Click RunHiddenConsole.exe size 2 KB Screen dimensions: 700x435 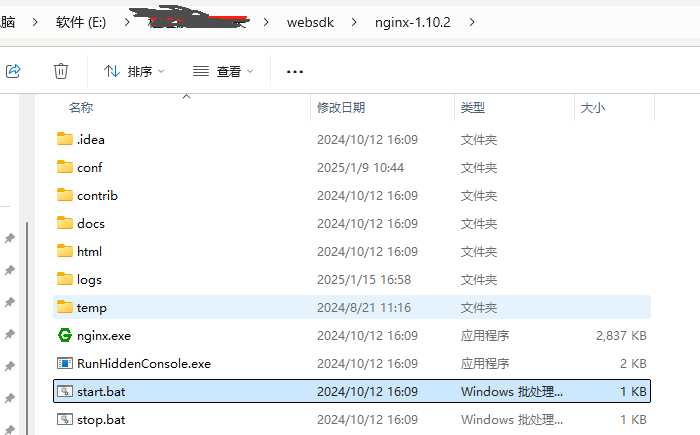[x=633, y=364]
